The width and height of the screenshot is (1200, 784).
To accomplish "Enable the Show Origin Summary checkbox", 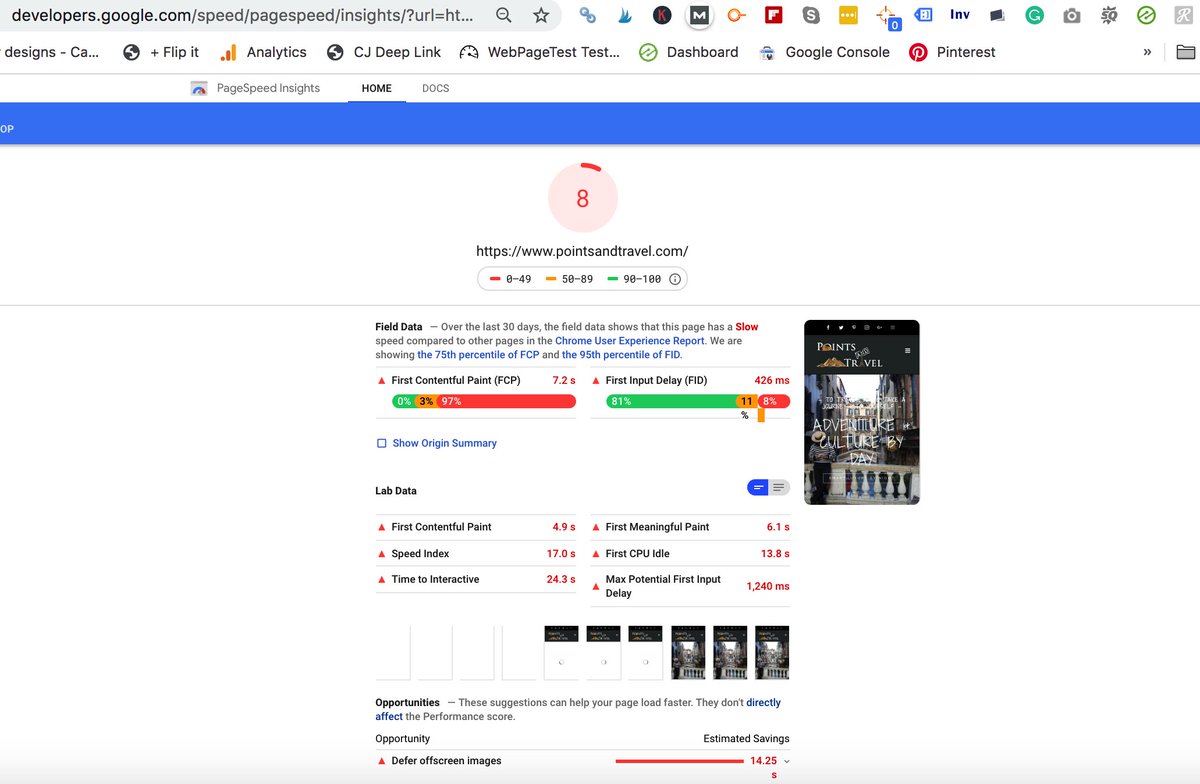I will (x=381, y=443).
